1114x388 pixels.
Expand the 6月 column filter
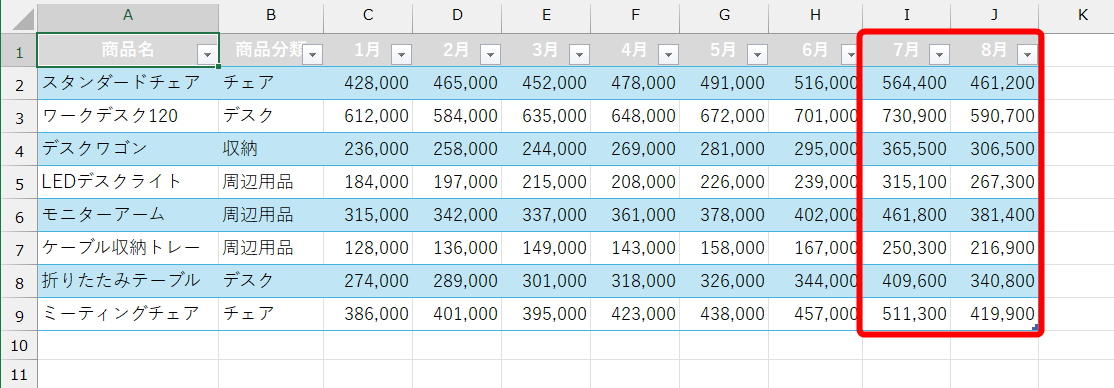pyautogui.click(x=848, y=54)
